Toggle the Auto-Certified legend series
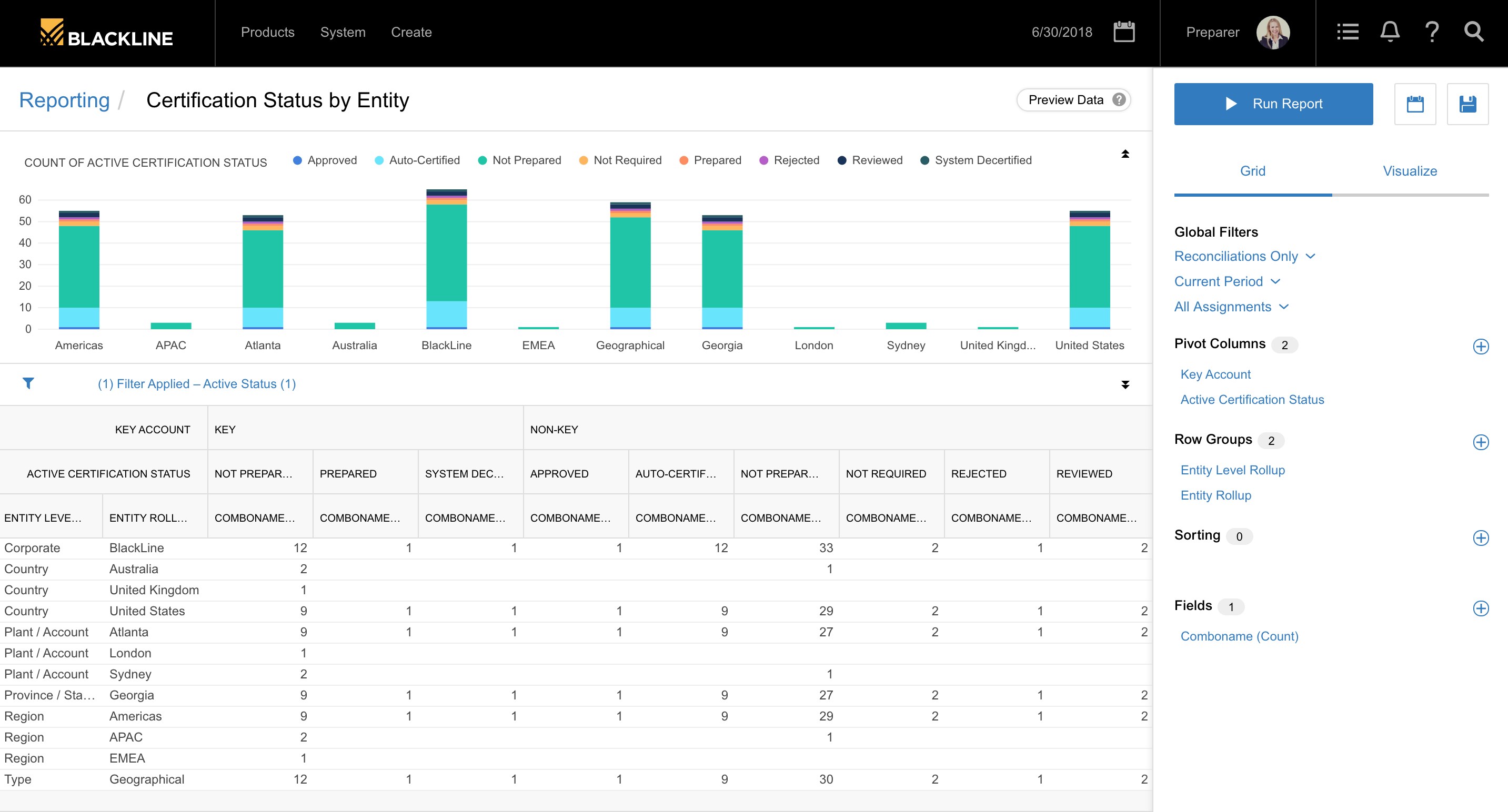This screenshot has width=1508, height=812. 417,160
